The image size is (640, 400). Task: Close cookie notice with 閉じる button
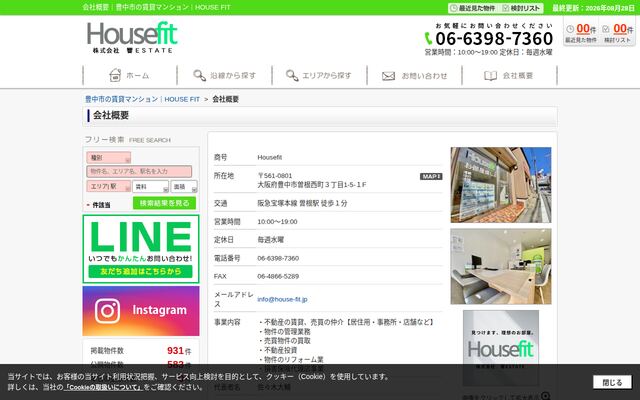click(x=612, y=382)
